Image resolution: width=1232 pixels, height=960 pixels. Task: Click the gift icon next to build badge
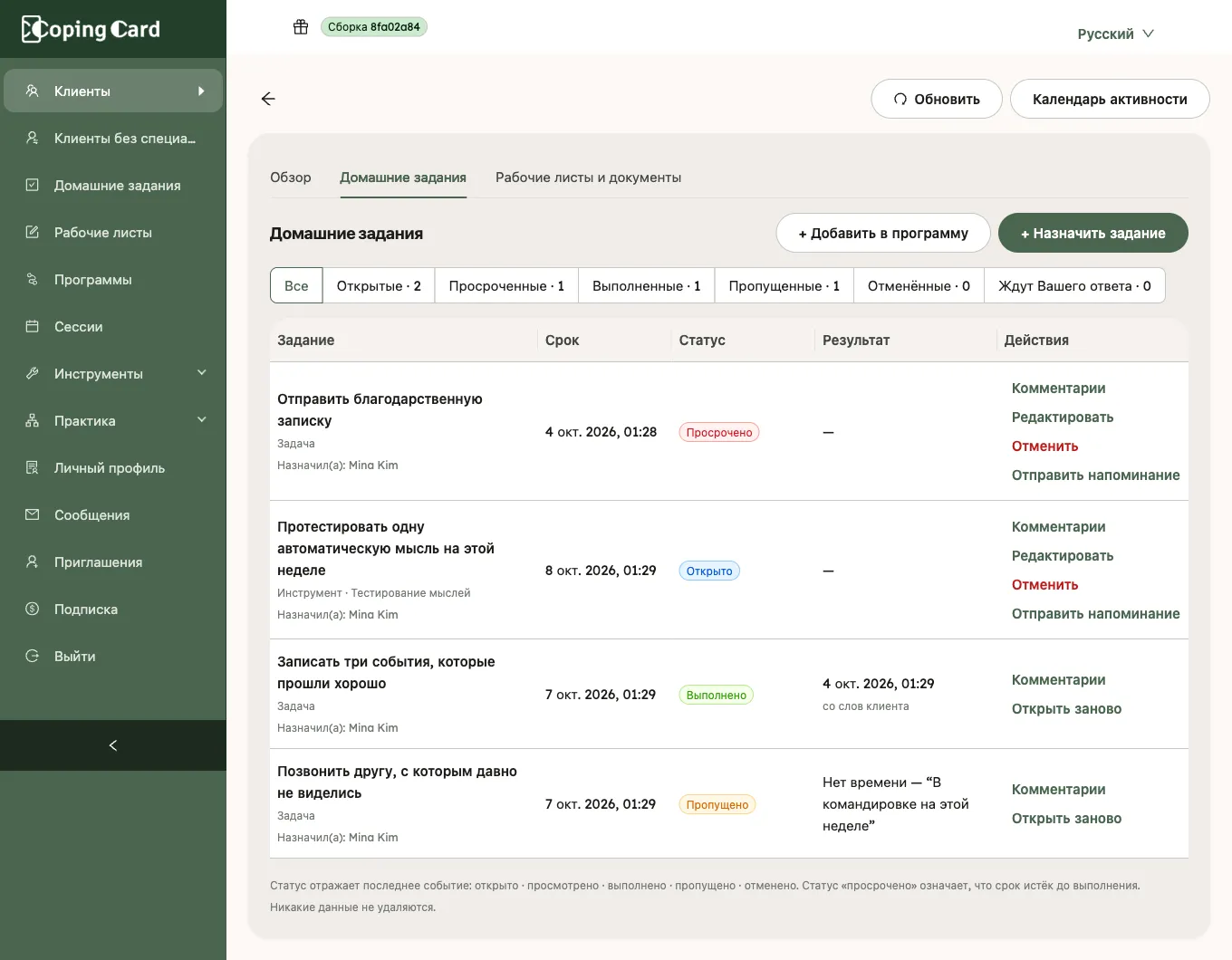click(301, 27)
